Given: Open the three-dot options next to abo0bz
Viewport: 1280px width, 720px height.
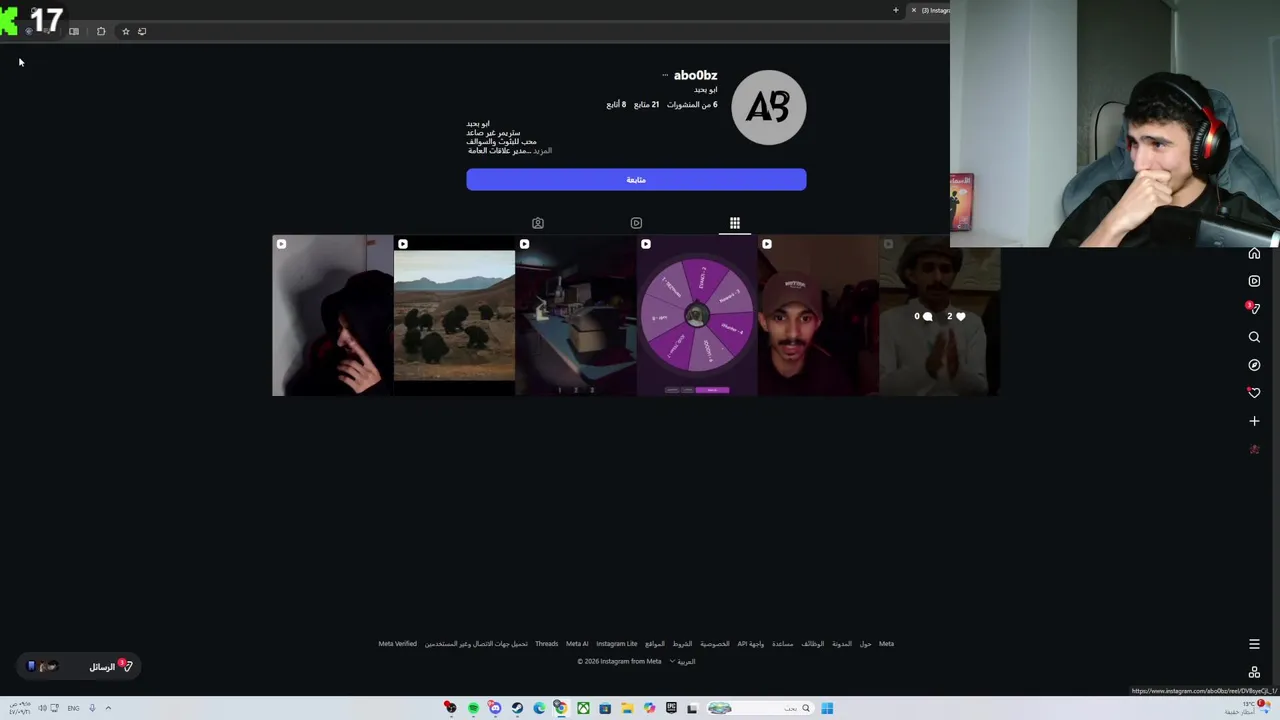Looking at the screenshot, I should [665, 75].
